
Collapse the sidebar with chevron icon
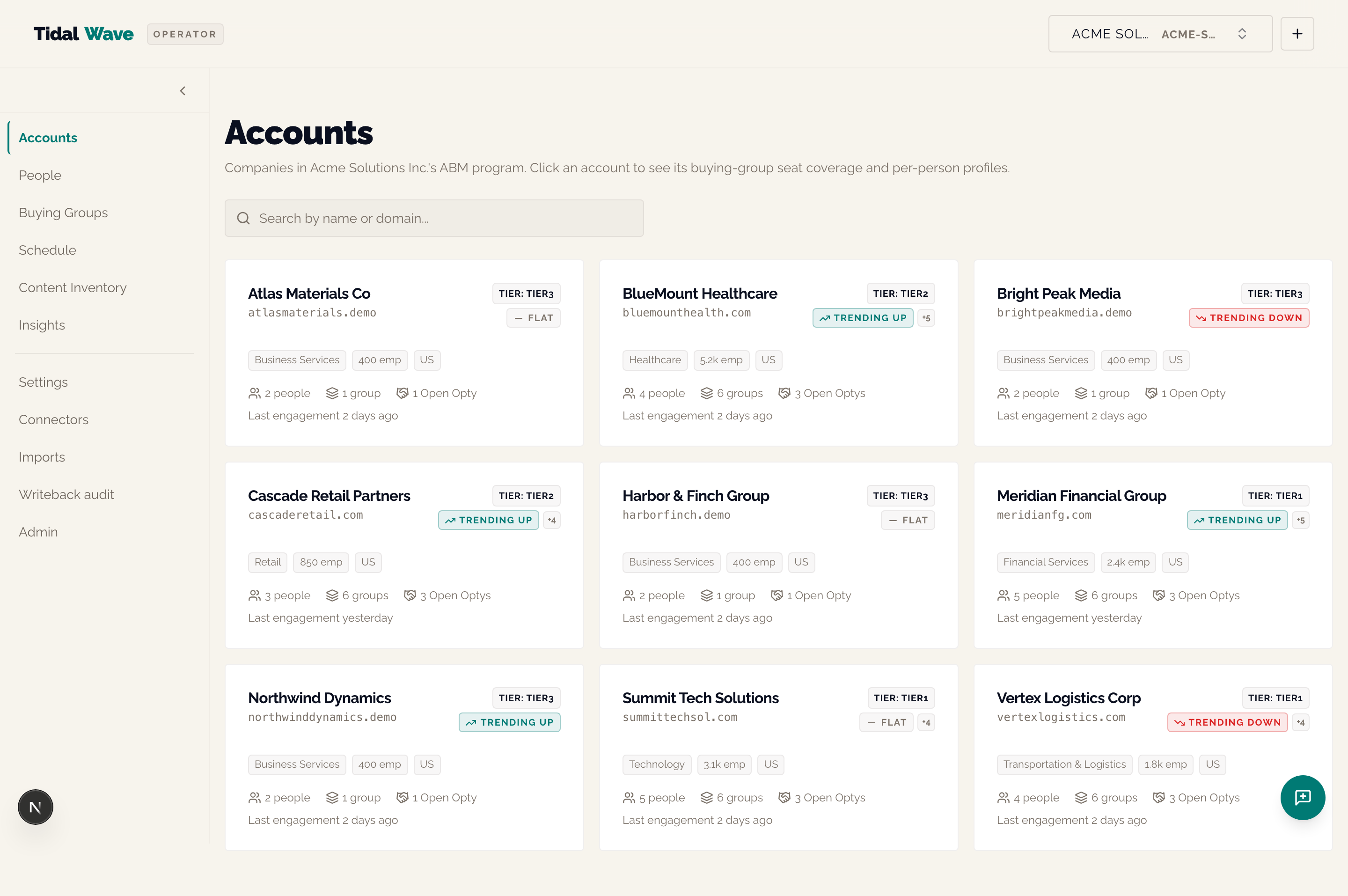[x=183, y=91]
